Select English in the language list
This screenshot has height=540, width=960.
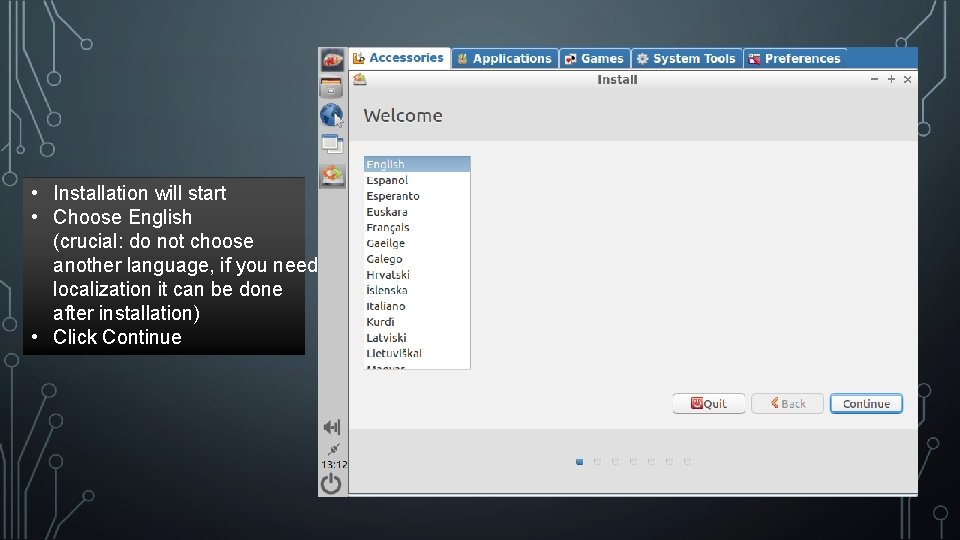(417, 164)
